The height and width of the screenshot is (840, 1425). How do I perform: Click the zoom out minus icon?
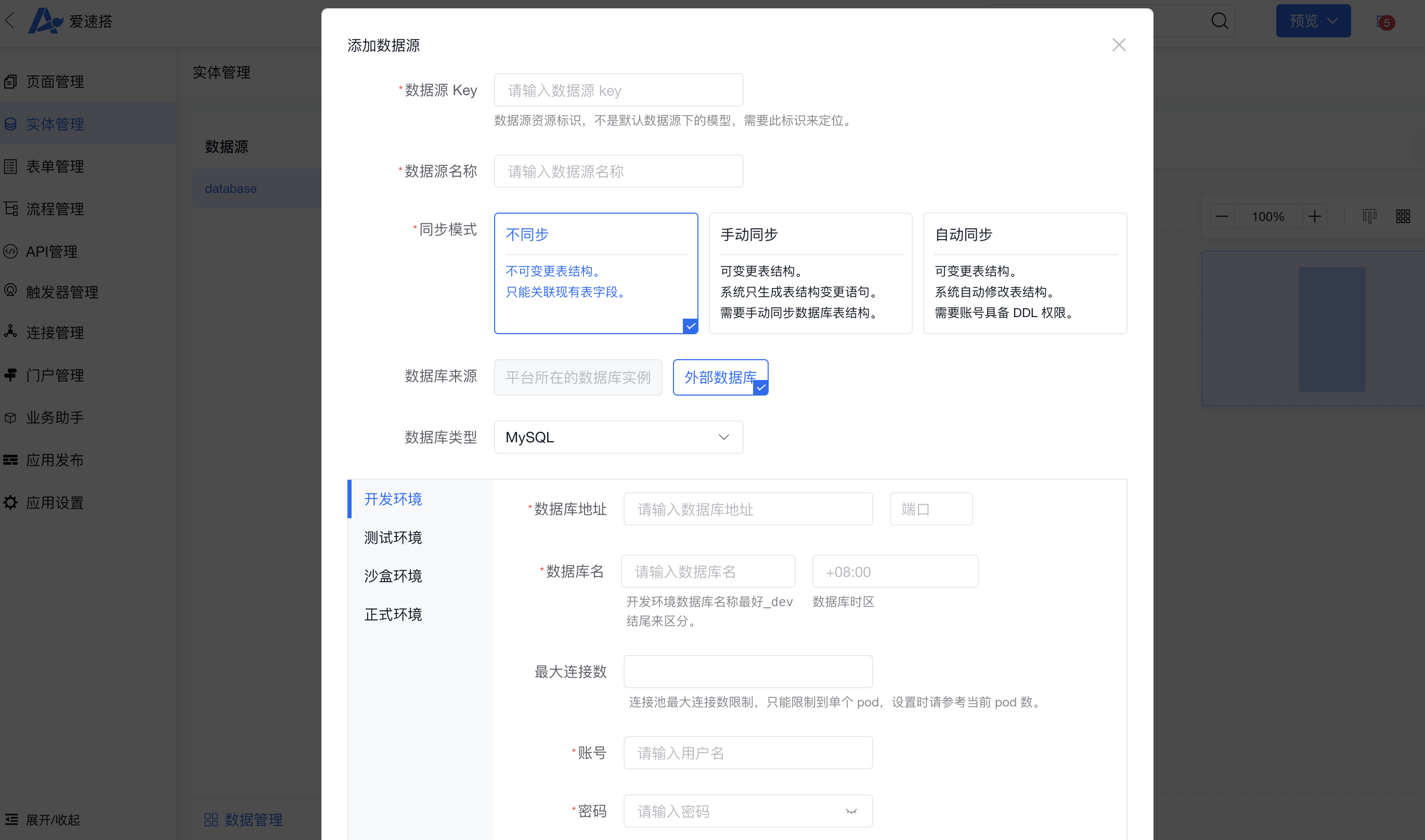point(1222,216)
